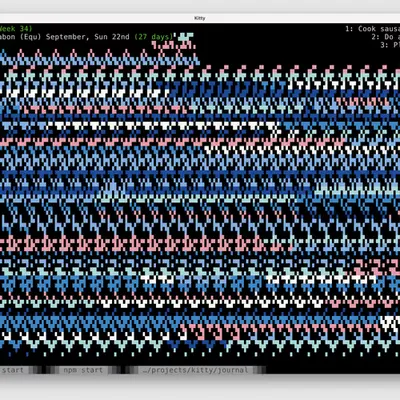Open the ../projects/kitty/journal tab
The image size is (400, 400).
[195, 370]
